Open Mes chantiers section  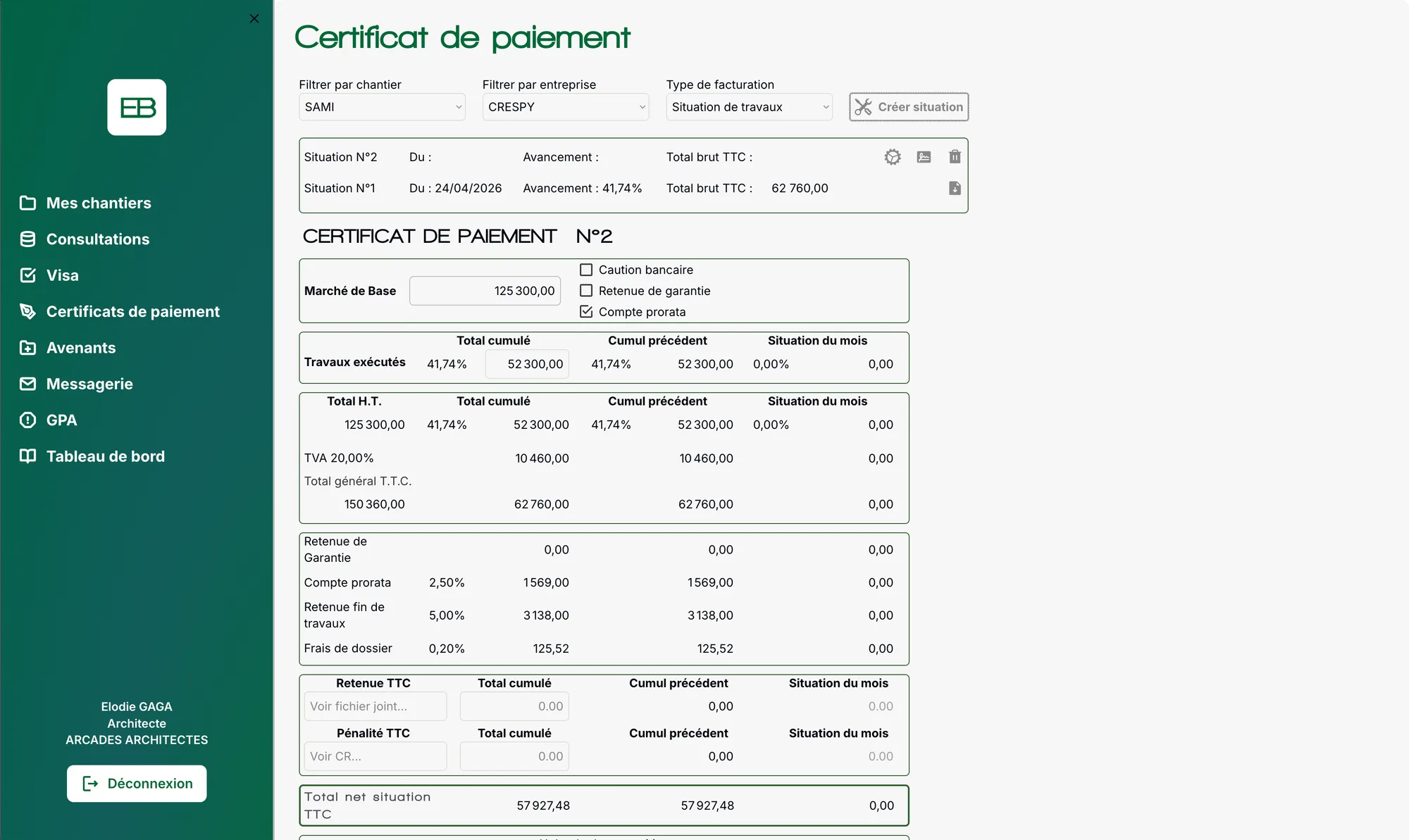[99, 203]
